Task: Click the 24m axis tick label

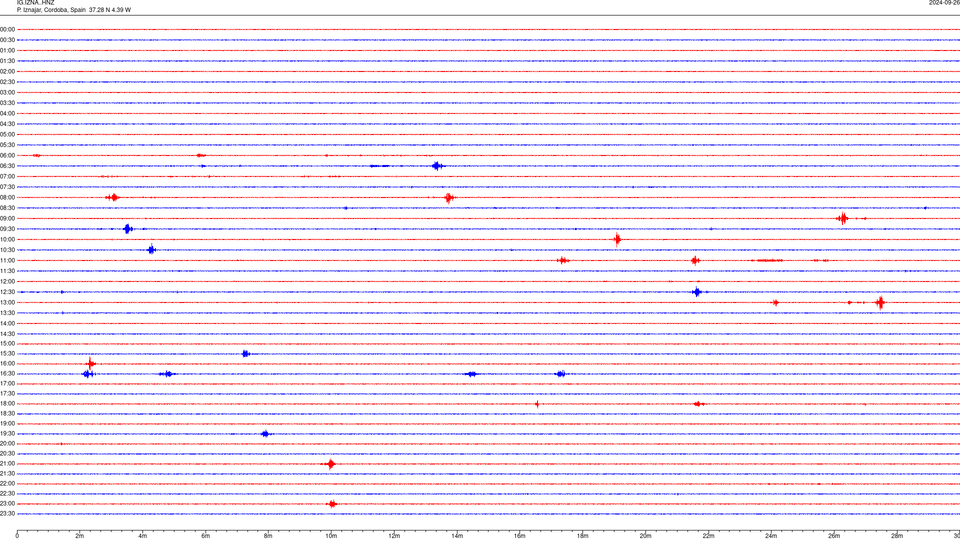Action: (x=771, y=536)
